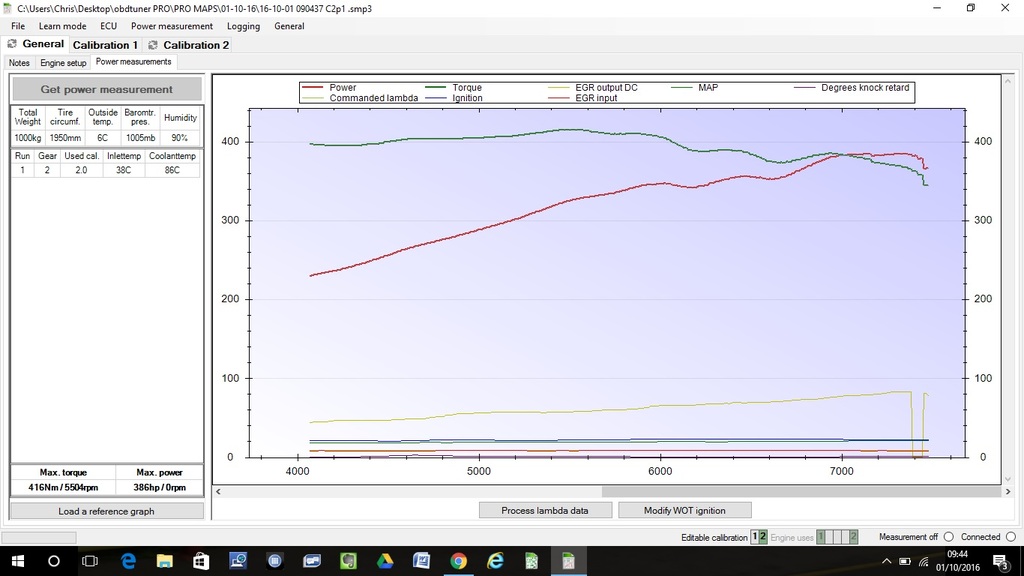Open the ECU menu
1024x576 pixels.
[108, 26]
